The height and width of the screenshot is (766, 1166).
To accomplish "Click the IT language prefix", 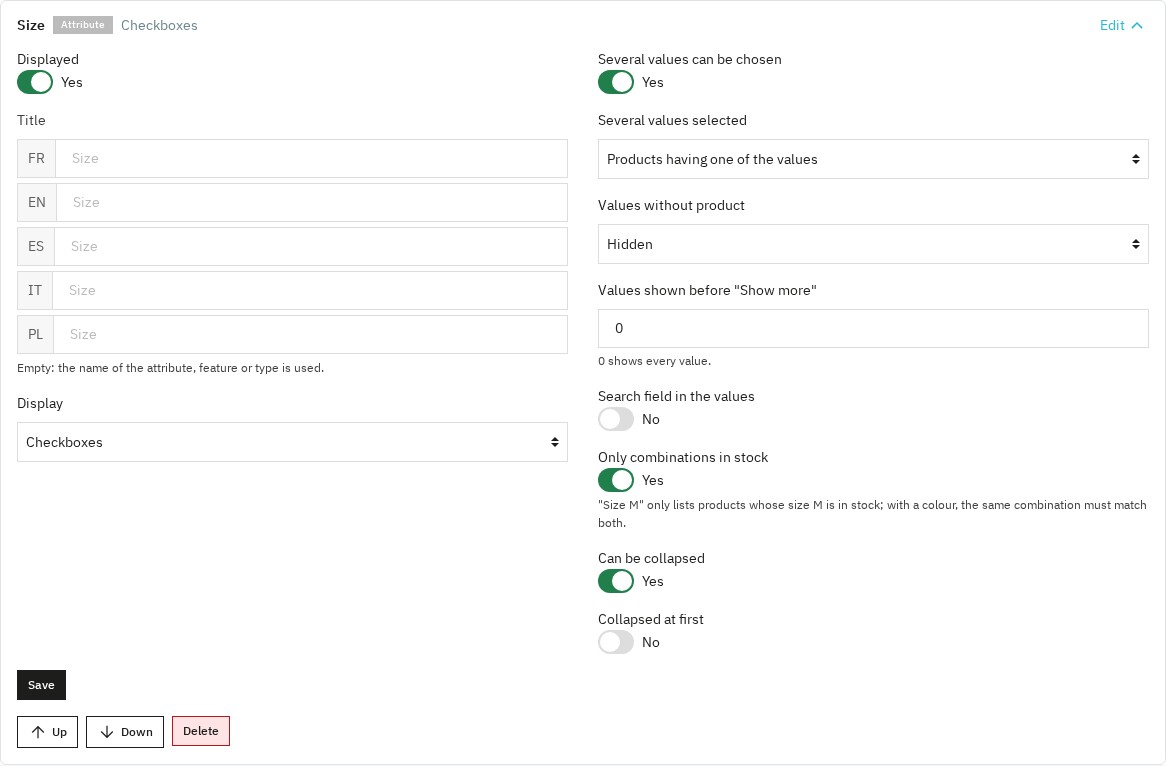I will point(35,290).
